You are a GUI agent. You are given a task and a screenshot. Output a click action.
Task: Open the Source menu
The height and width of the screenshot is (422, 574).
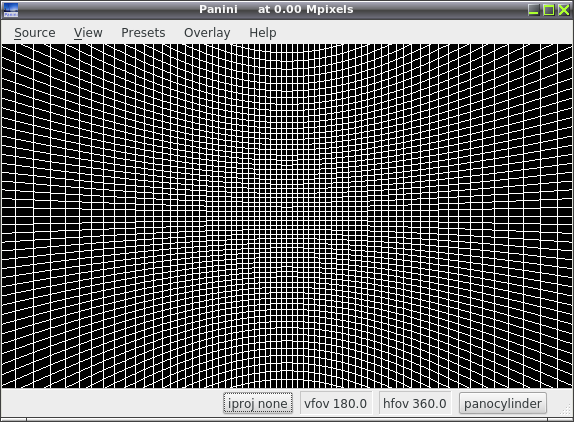point(35,33)
